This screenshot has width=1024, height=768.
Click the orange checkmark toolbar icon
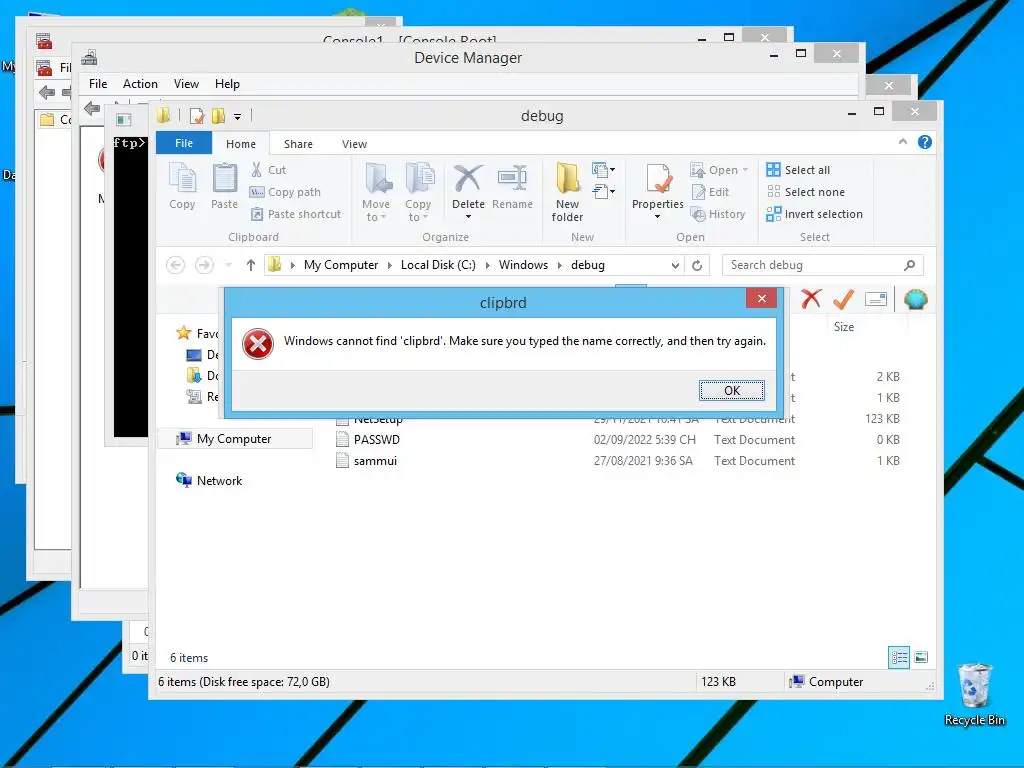pyautogui.click(x=843, y=299)
